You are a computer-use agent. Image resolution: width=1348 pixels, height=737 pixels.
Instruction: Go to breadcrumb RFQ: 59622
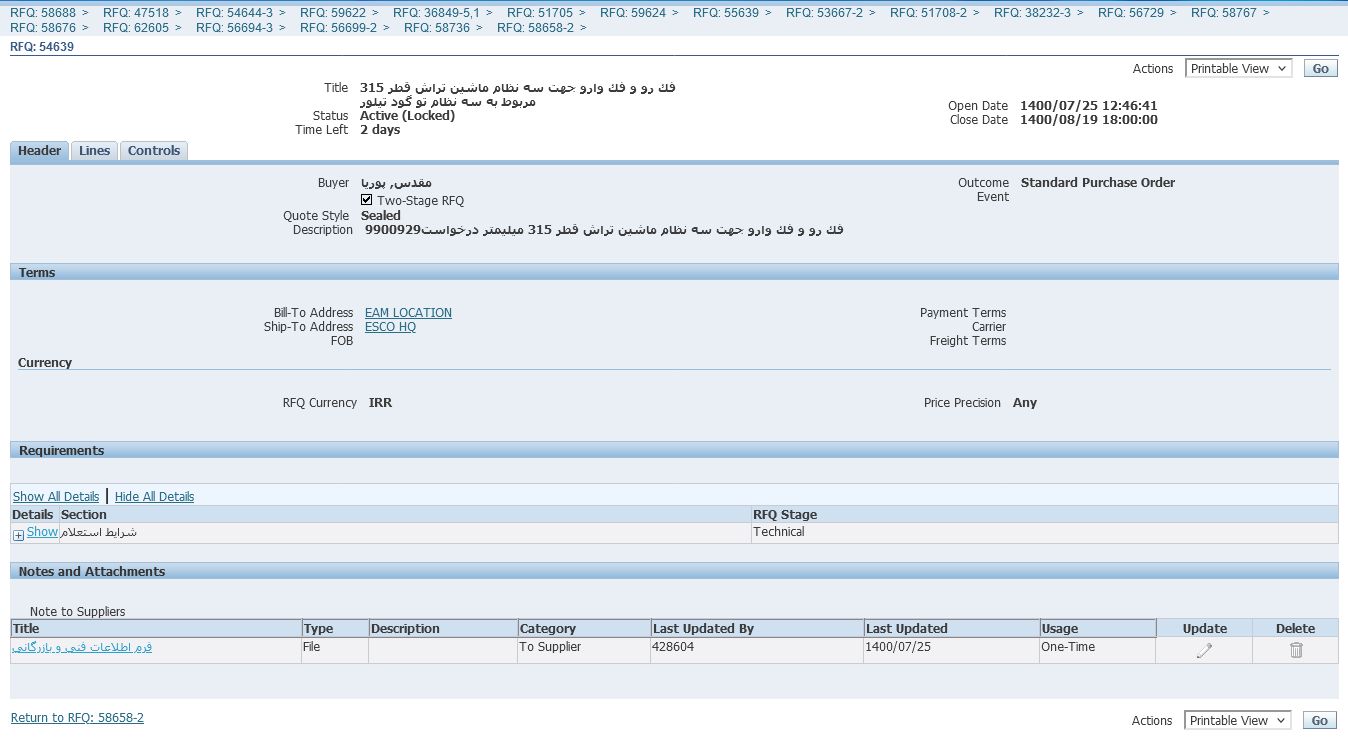[x=333, y=13]
